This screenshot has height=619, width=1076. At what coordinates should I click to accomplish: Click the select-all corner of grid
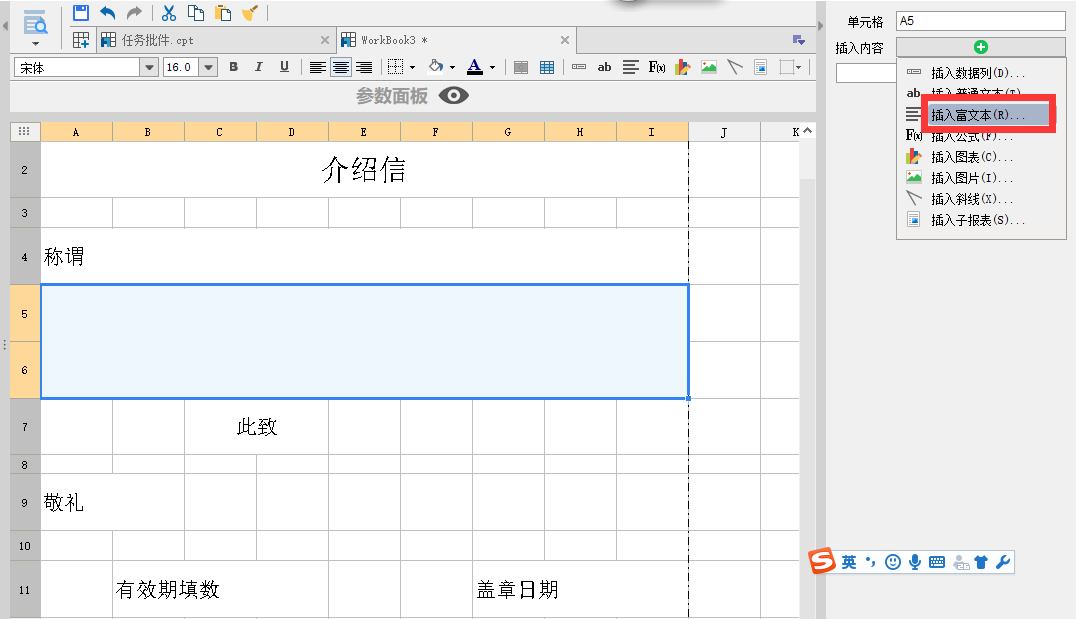(25, 132)
